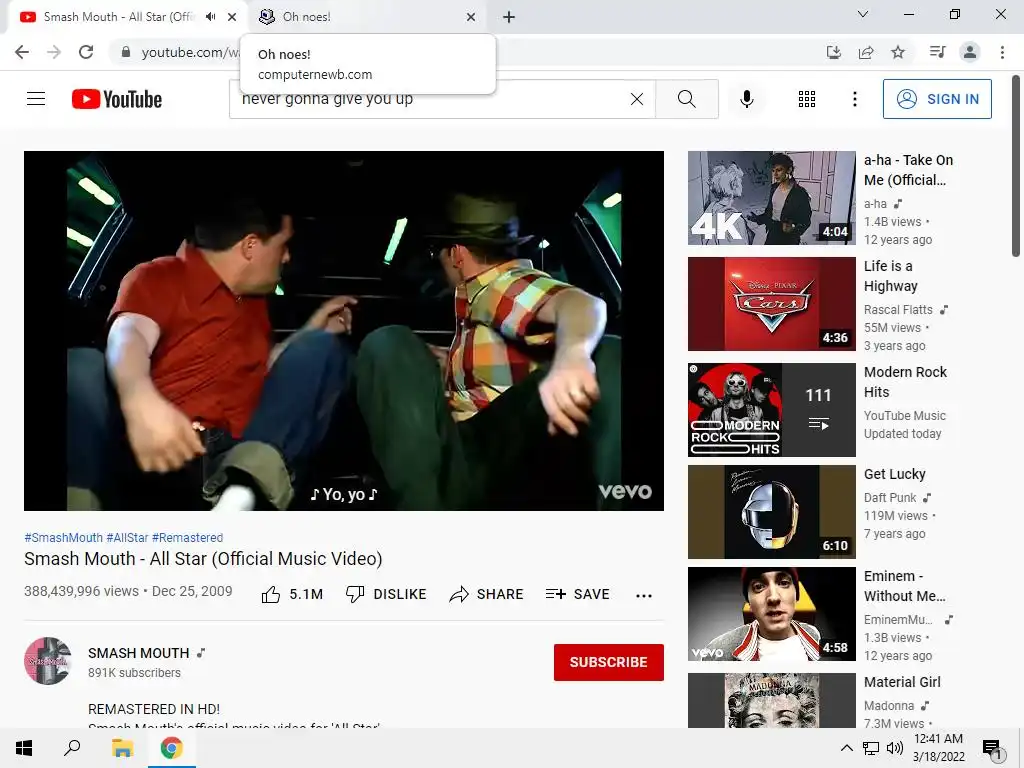The height and width of the screenshot is (768, 1024).
Task: Open taskbar search magnifier
Action: click(72, 748)
